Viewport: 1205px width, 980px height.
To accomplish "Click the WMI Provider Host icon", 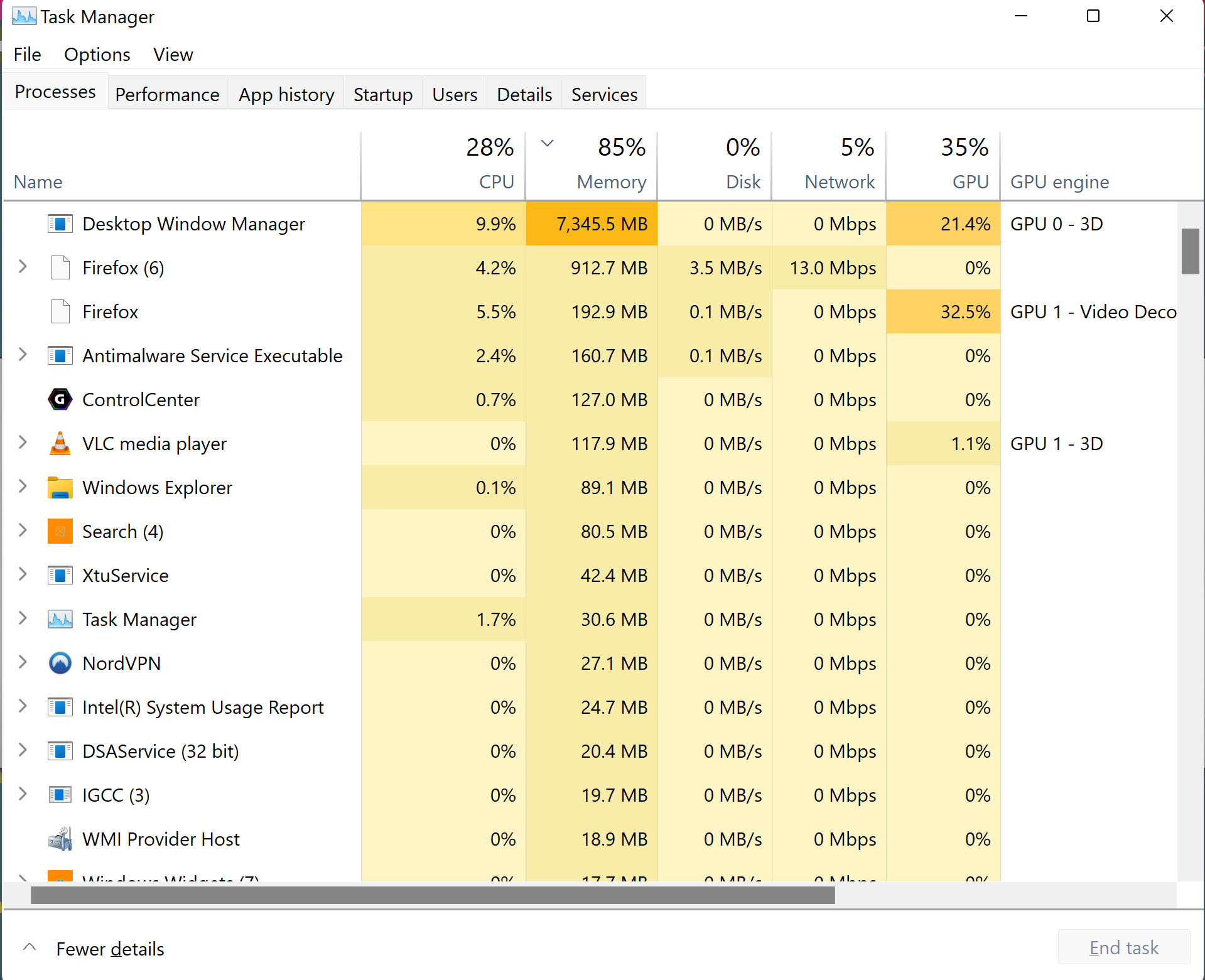I will 60,839.
